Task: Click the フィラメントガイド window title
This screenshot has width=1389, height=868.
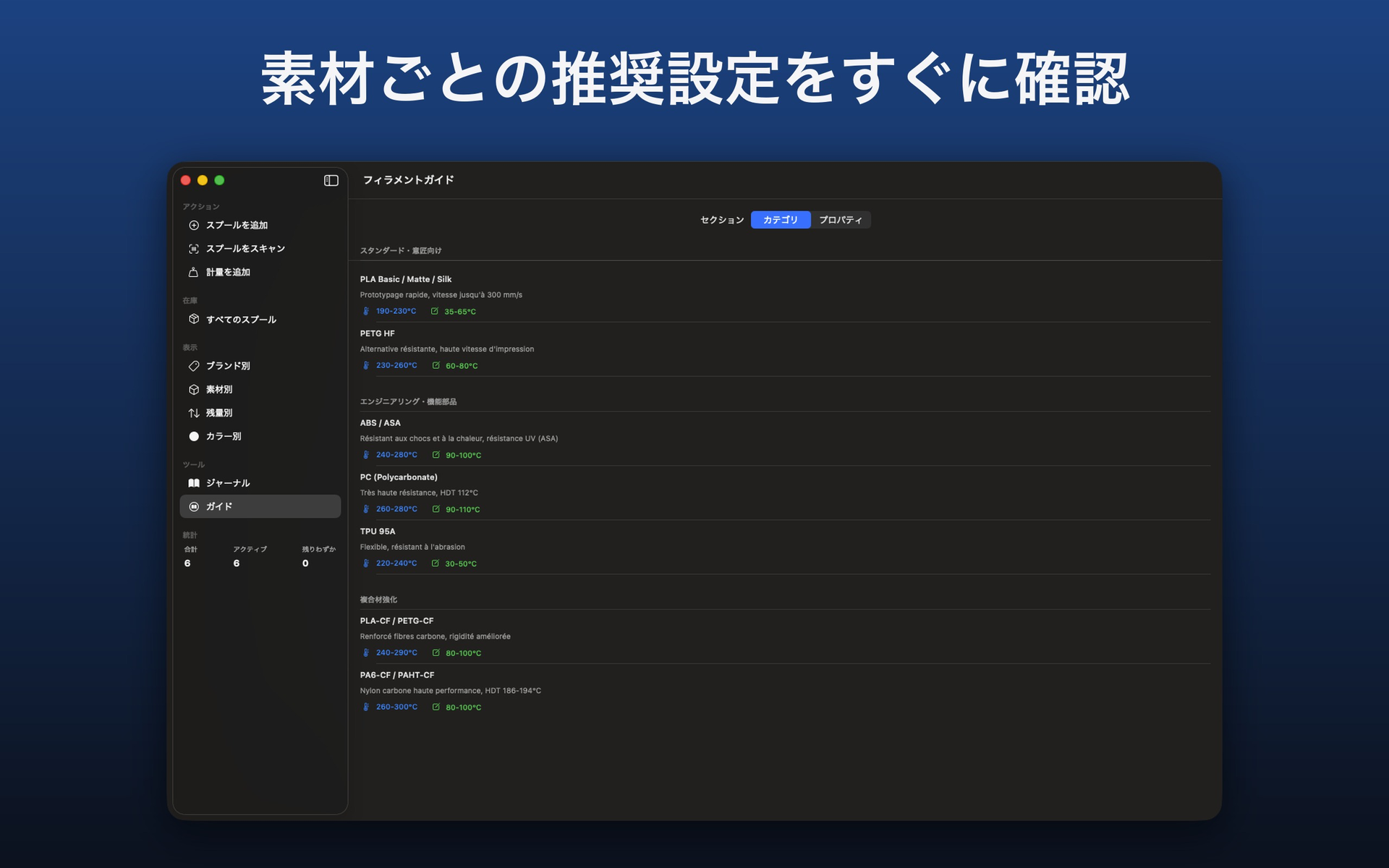Action: tap(409, 180)
